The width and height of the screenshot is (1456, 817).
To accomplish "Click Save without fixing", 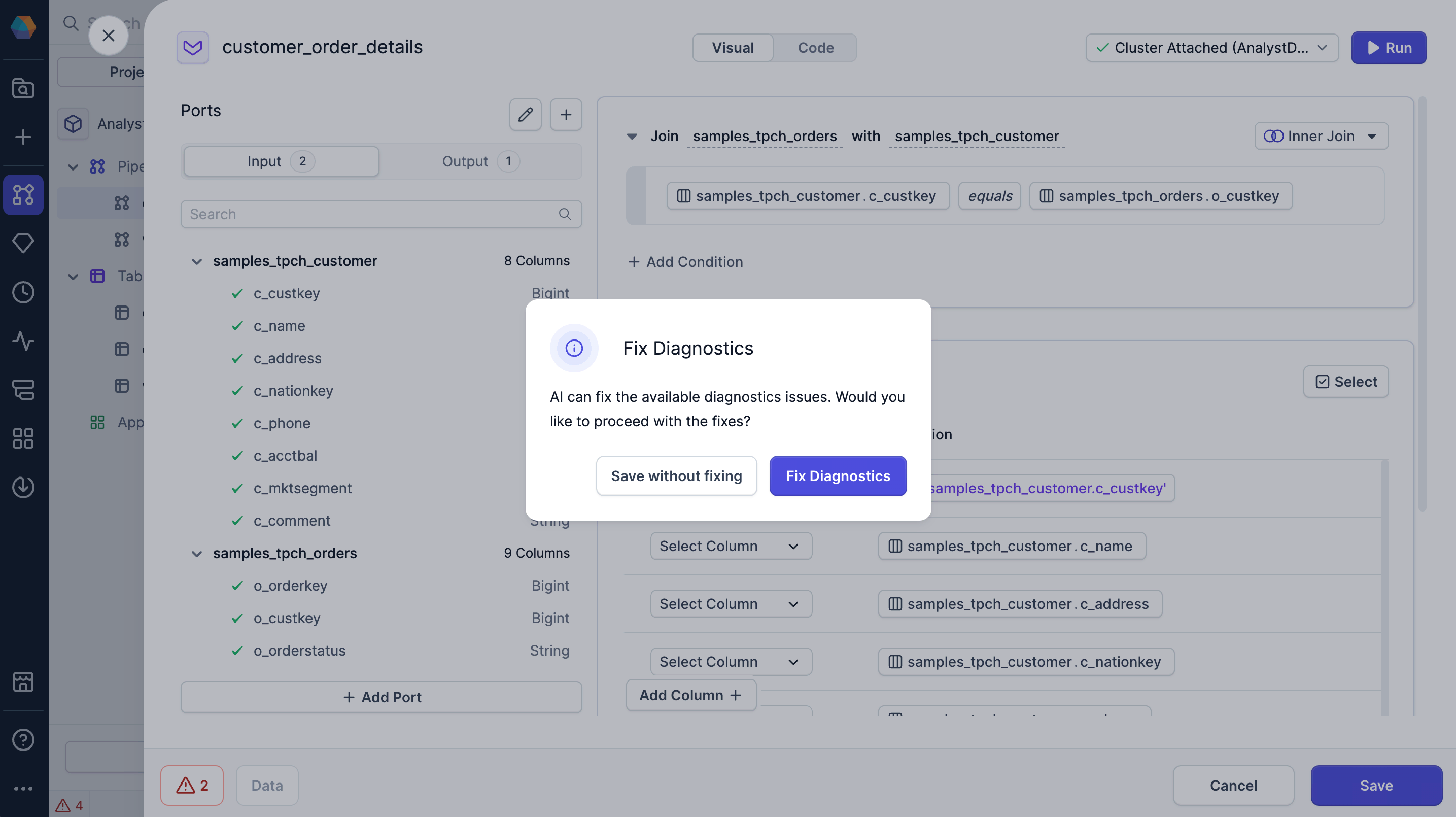I will point(676,476).
